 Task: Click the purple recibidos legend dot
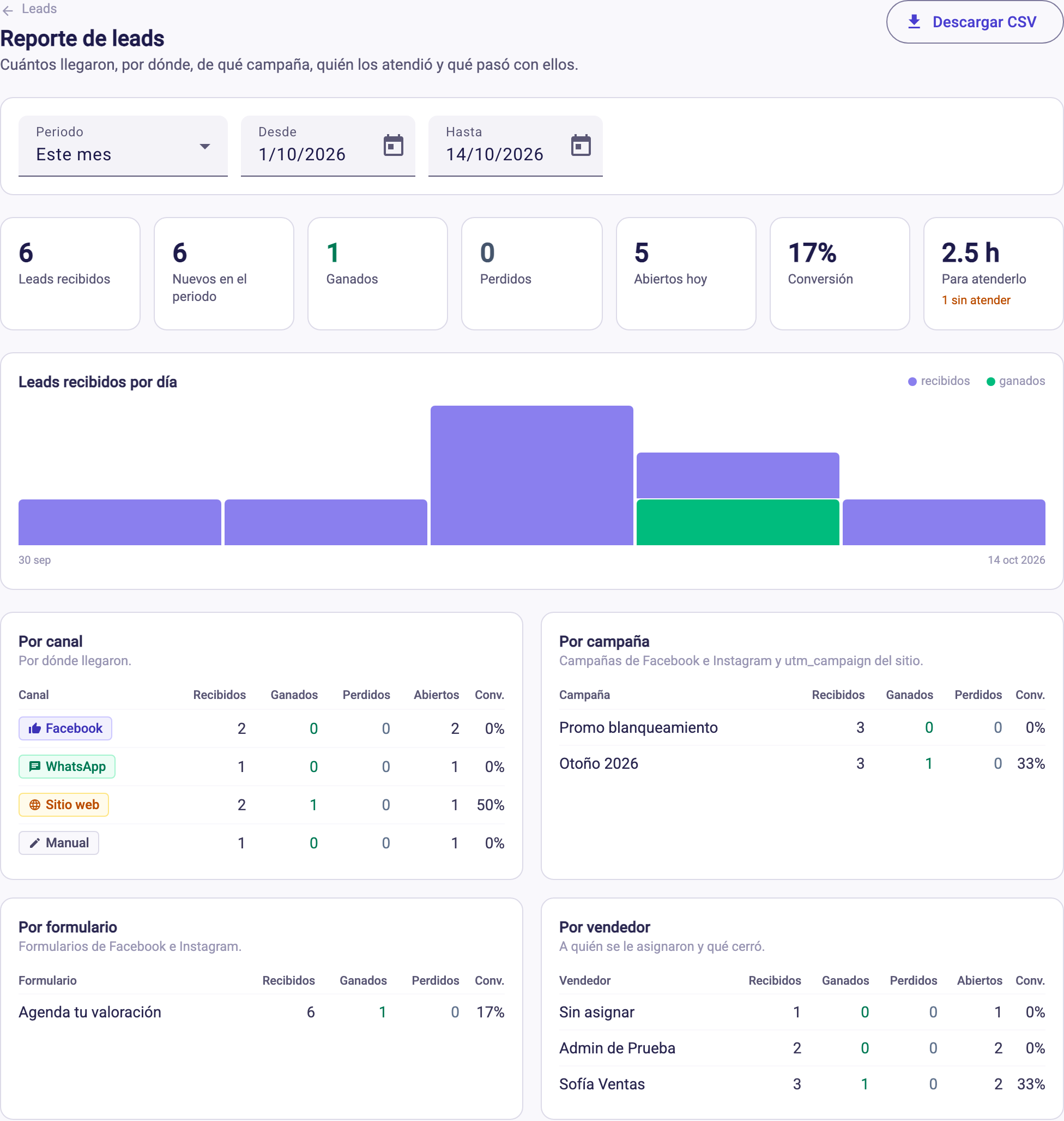pyautogui.click(x=912, y=382)
